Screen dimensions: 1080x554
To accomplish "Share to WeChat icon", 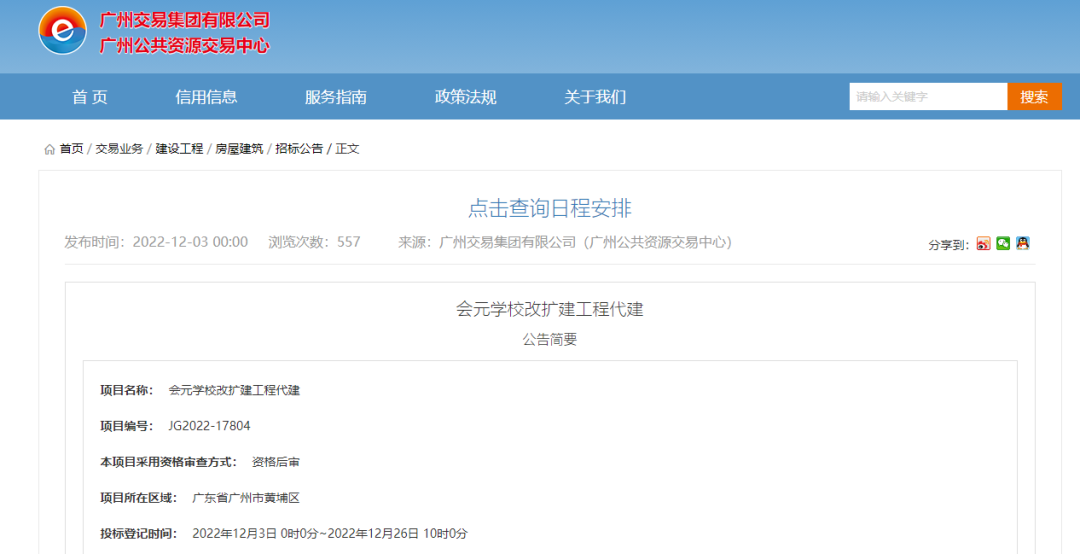I will 1003,243.
